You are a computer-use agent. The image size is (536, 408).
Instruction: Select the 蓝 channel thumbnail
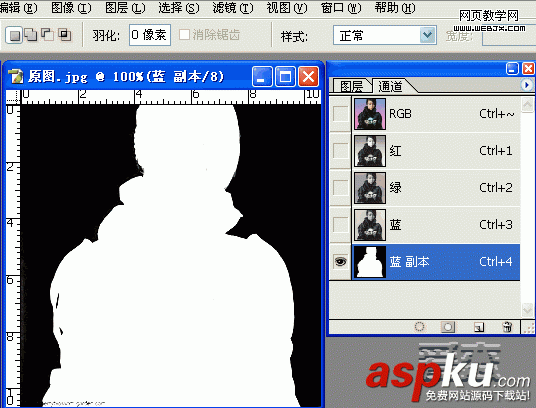click(370, 225)
